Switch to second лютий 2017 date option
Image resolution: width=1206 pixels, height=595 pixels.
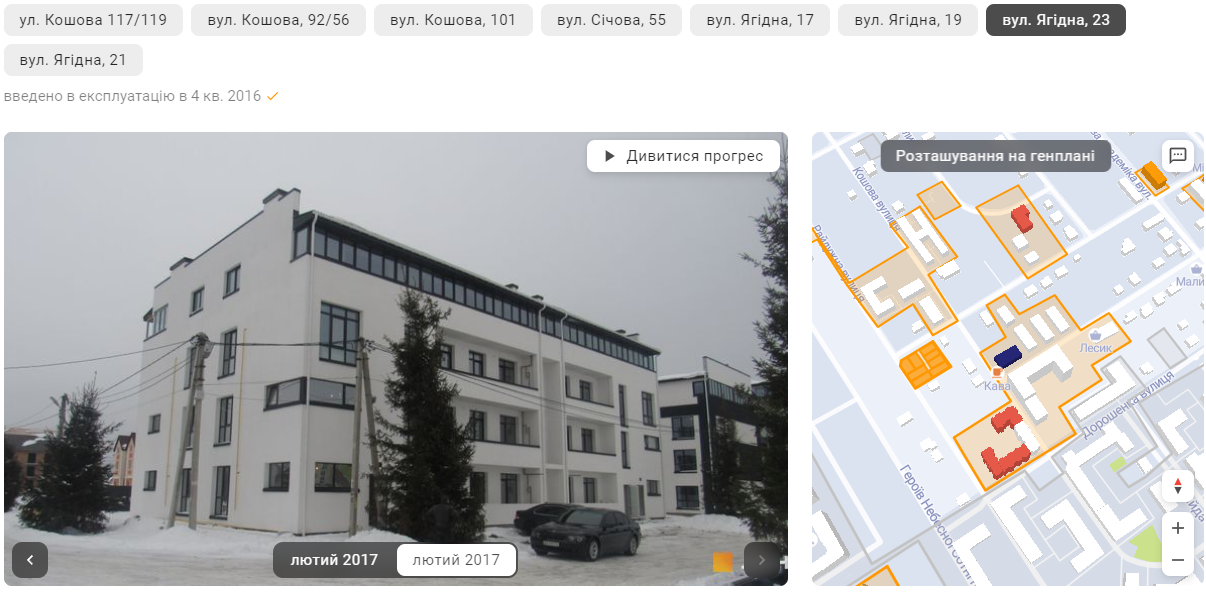[456, 560]
